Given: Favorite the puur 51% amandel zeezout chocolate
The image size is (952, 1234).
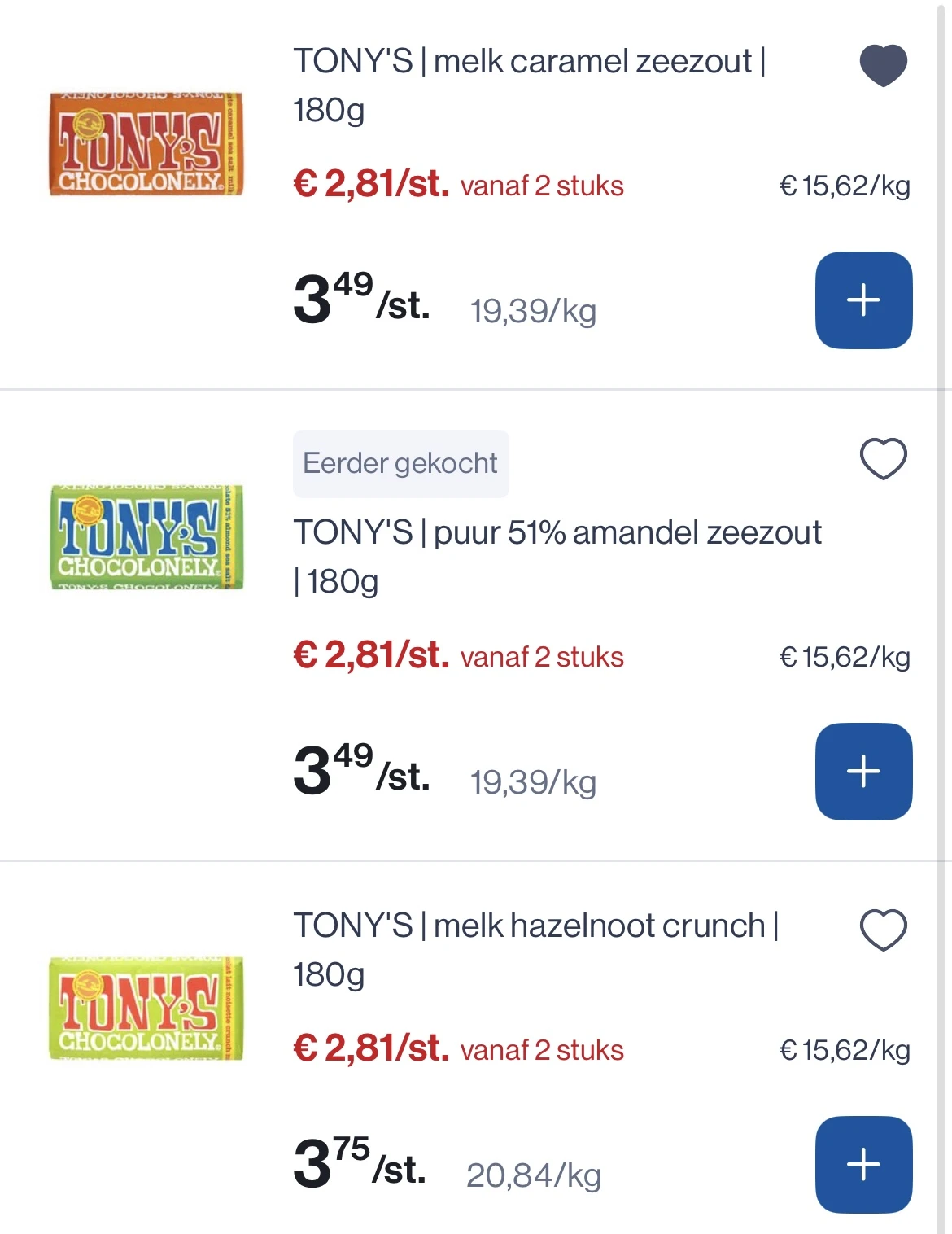Looking at the screenshot, I should pos(883,458).
